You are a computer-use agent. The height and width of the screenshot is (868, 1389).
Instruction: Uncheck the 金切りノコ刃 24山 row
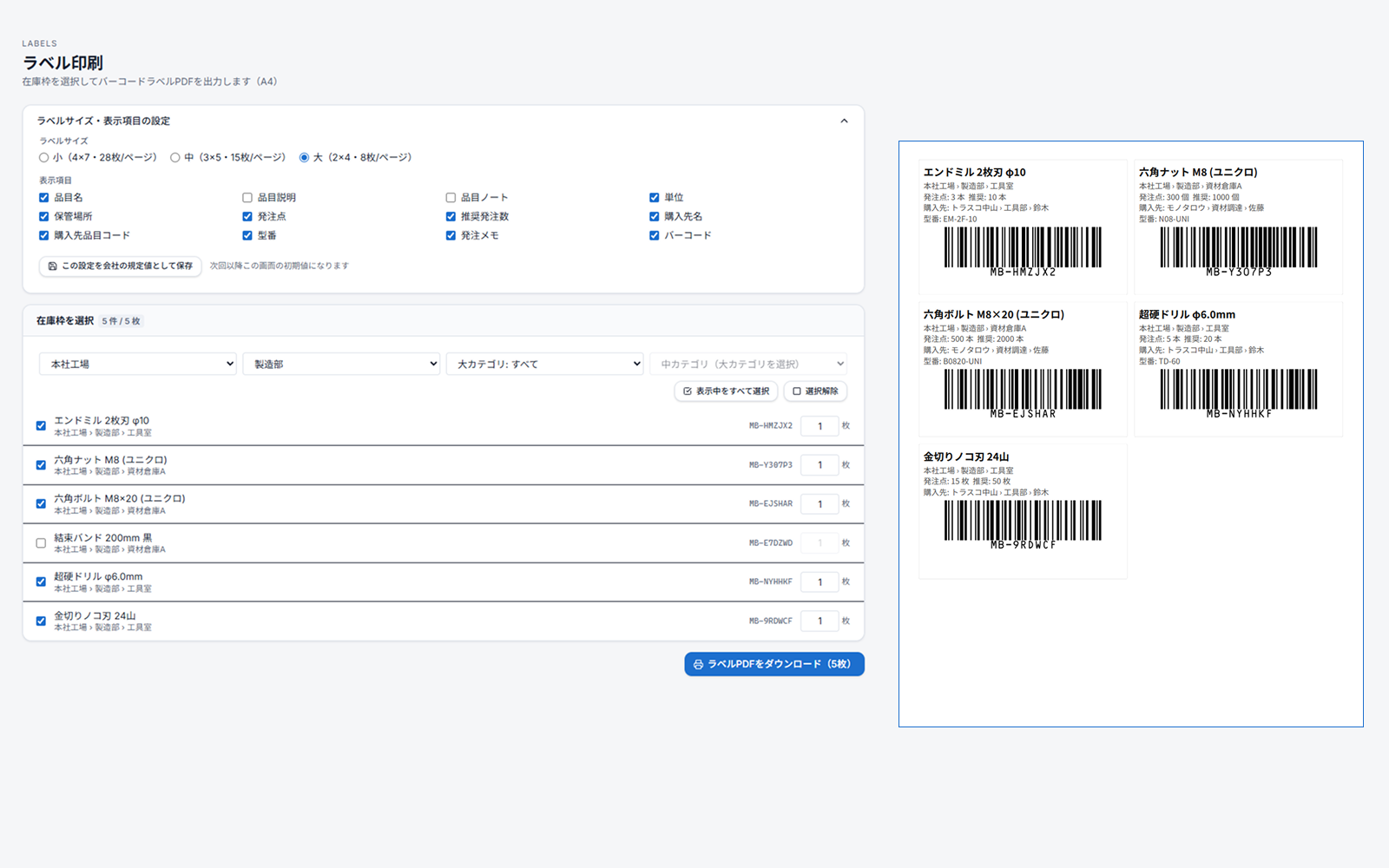point(41,621)
